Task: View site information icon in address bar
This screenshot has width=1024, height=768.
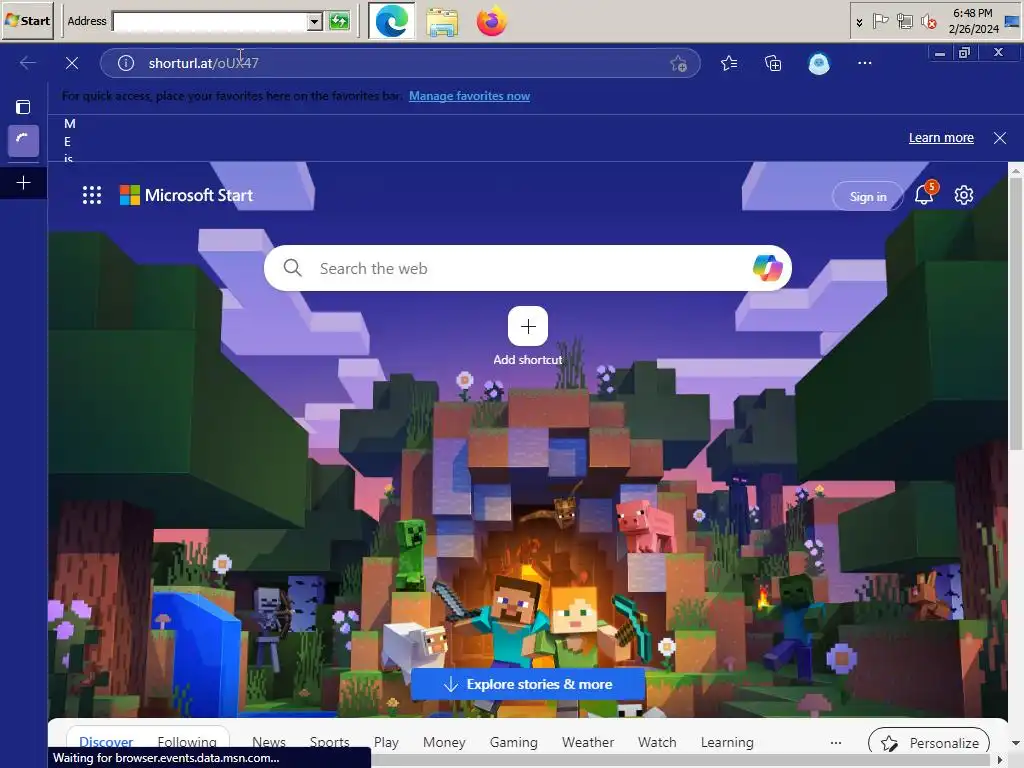Action: coord(125,63)
